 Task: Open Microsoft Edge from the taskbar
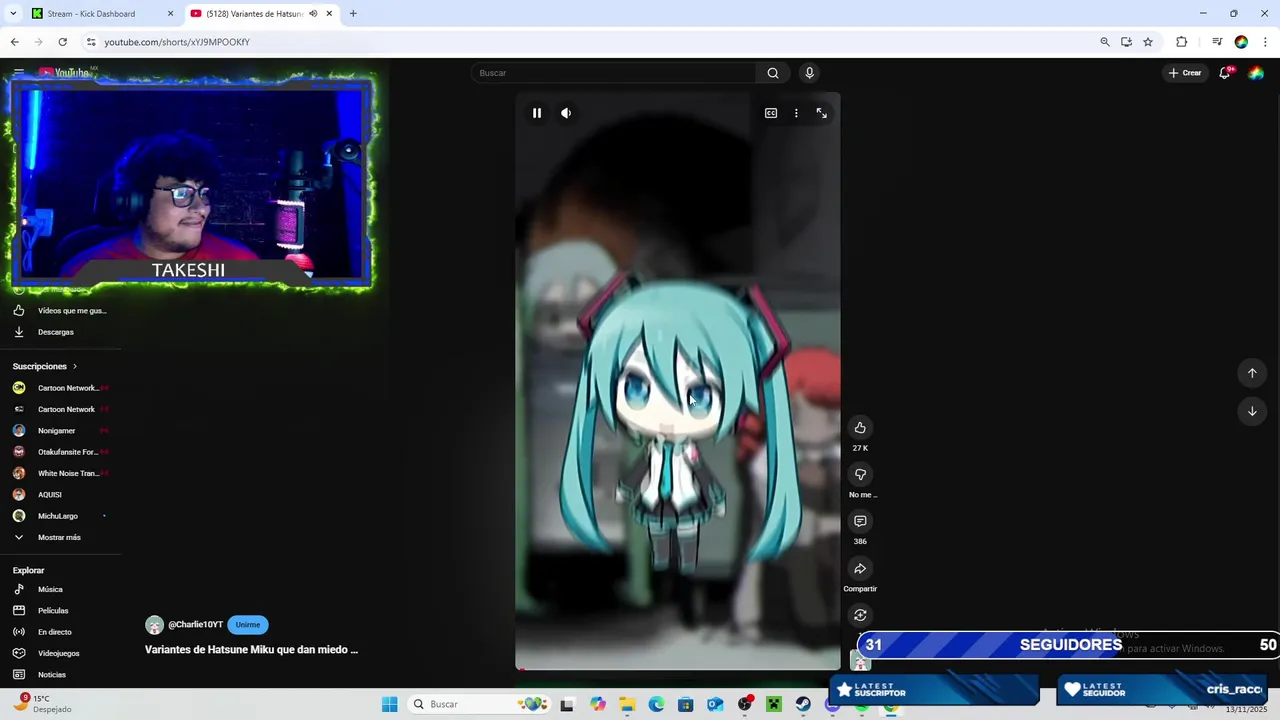pyautogui.click(x=656, y=704)
